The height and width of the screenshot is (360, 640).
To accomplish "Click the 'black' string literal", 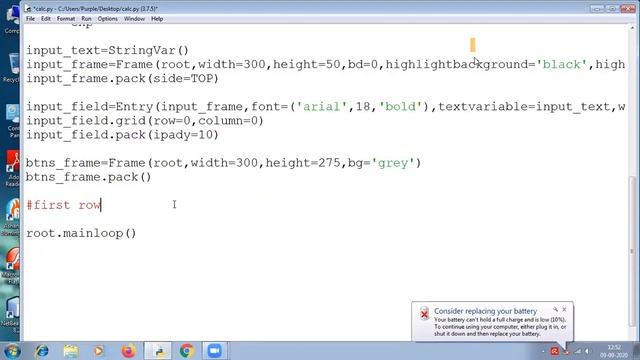I will (x=562, y=64).
